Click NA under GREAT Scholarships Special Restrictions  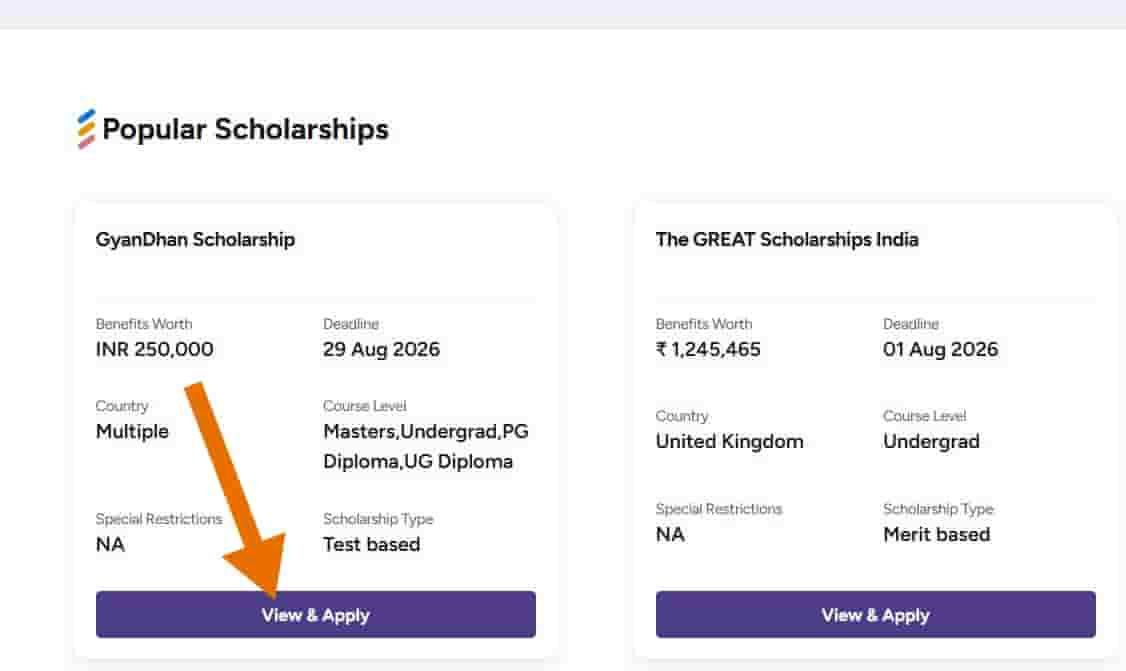point(670,534)
